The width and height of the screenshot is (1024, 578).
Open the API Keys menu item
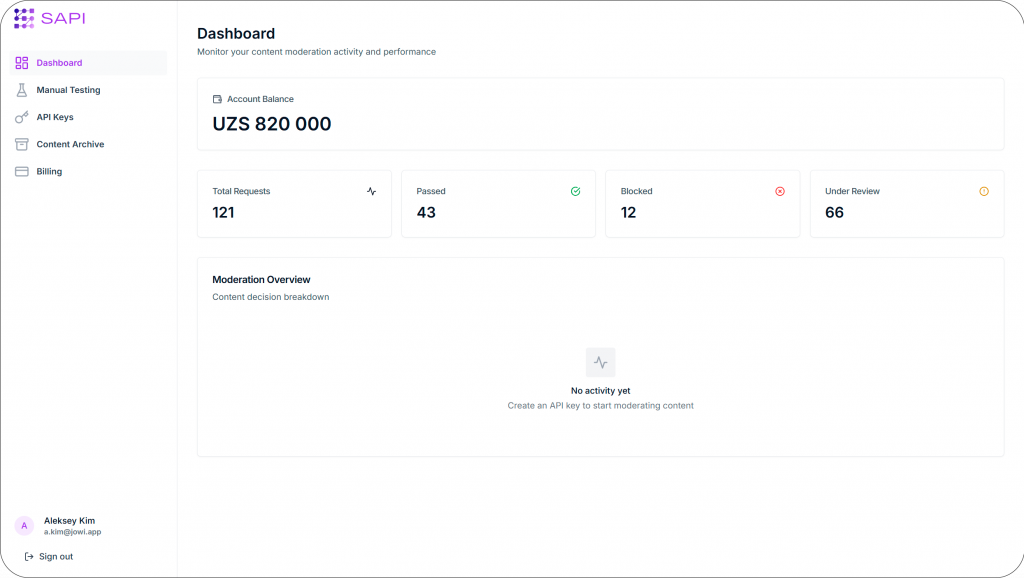pos(55,117)
